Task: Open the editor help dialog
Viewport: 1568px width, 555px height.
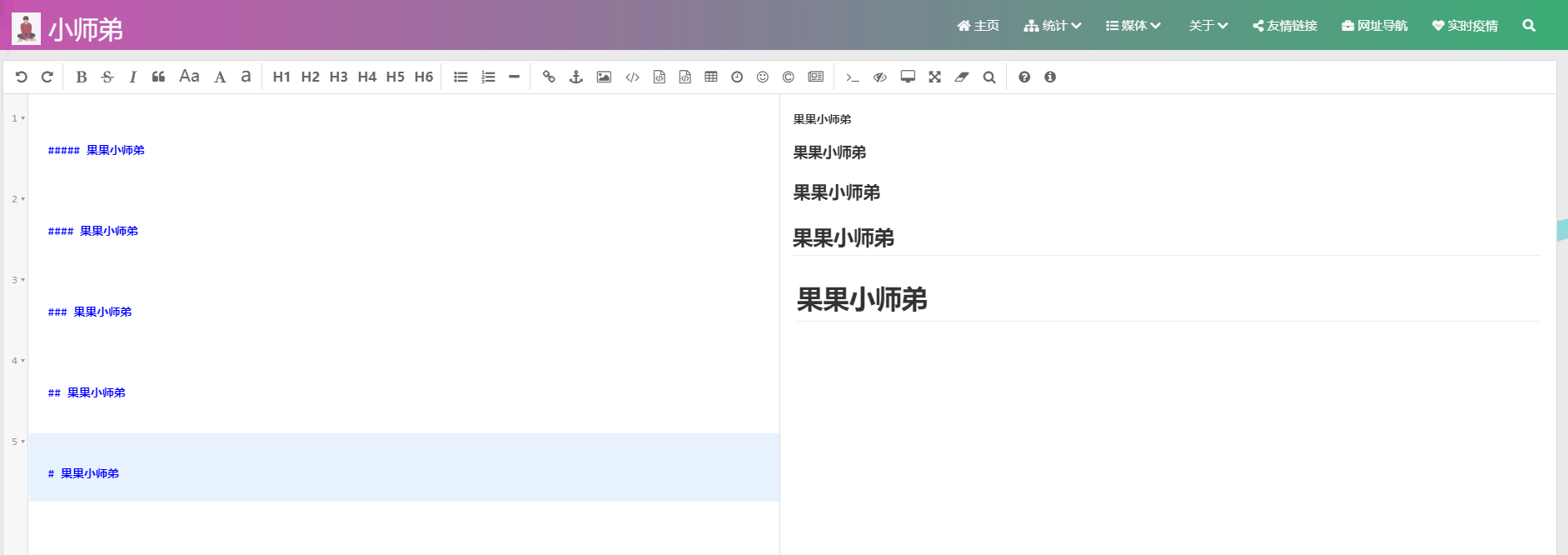Action: (1024, 77)
